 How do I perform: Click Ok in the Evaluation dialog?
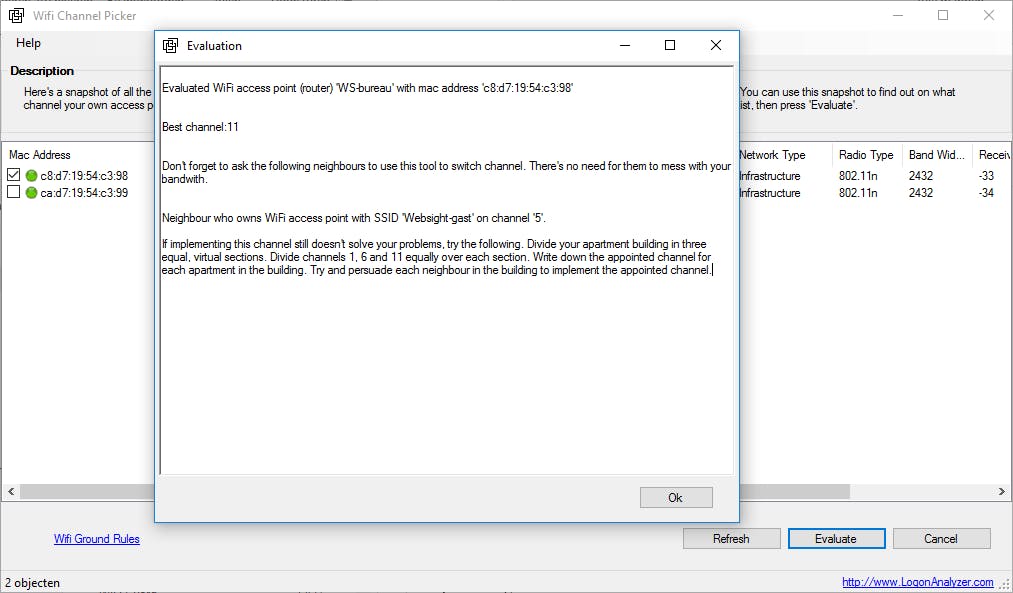[x=676, y=497]
